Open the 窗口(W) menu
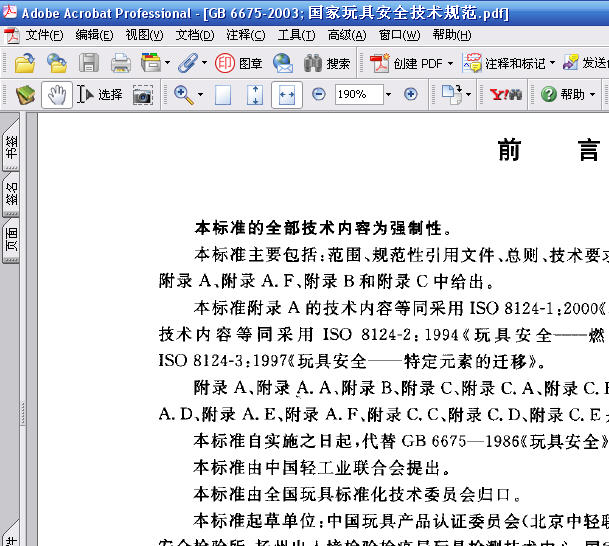 [x=399, y=35]
